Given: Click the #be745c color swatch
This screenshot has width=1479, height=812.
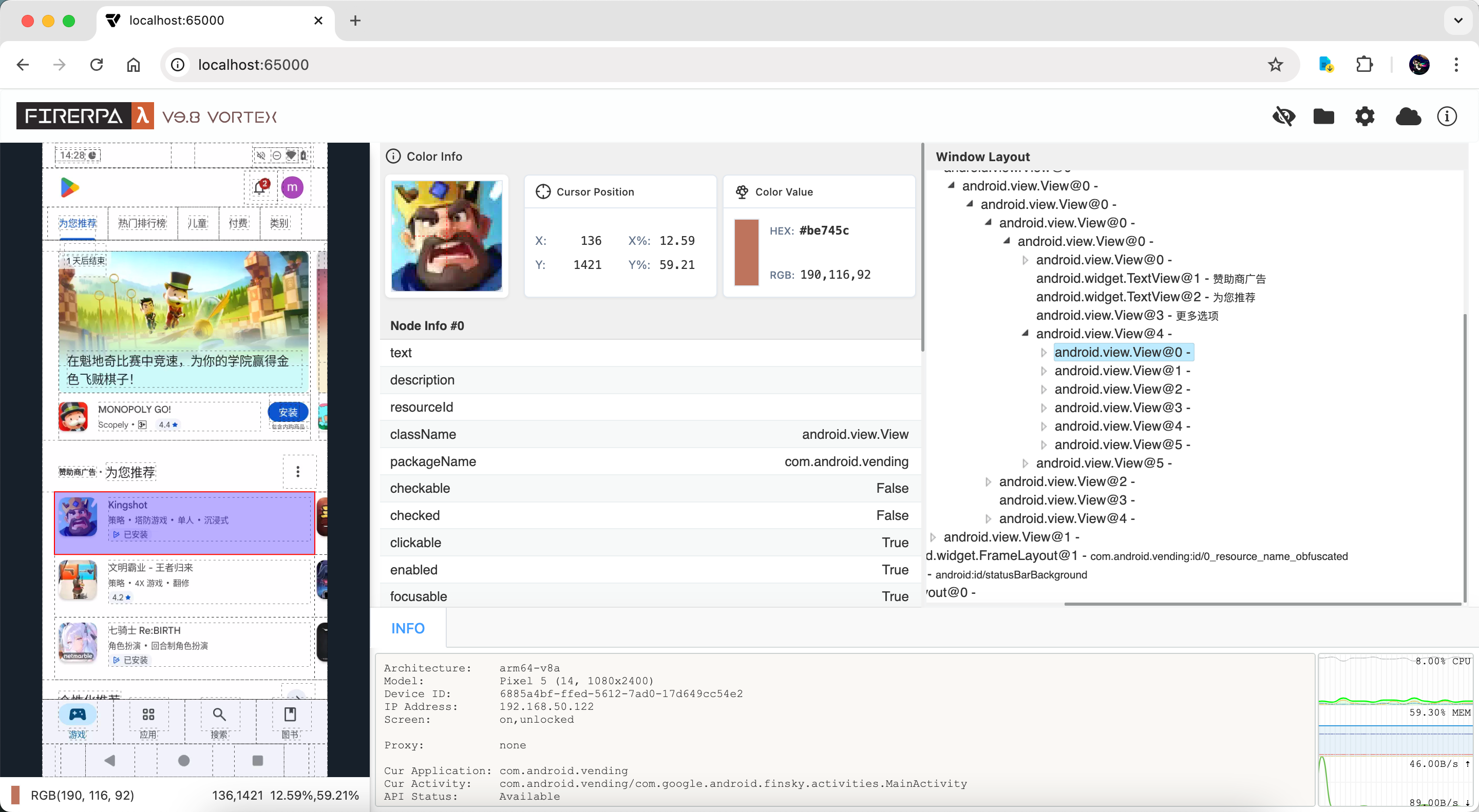Looking at the screenshot, I should pos(746,252).
